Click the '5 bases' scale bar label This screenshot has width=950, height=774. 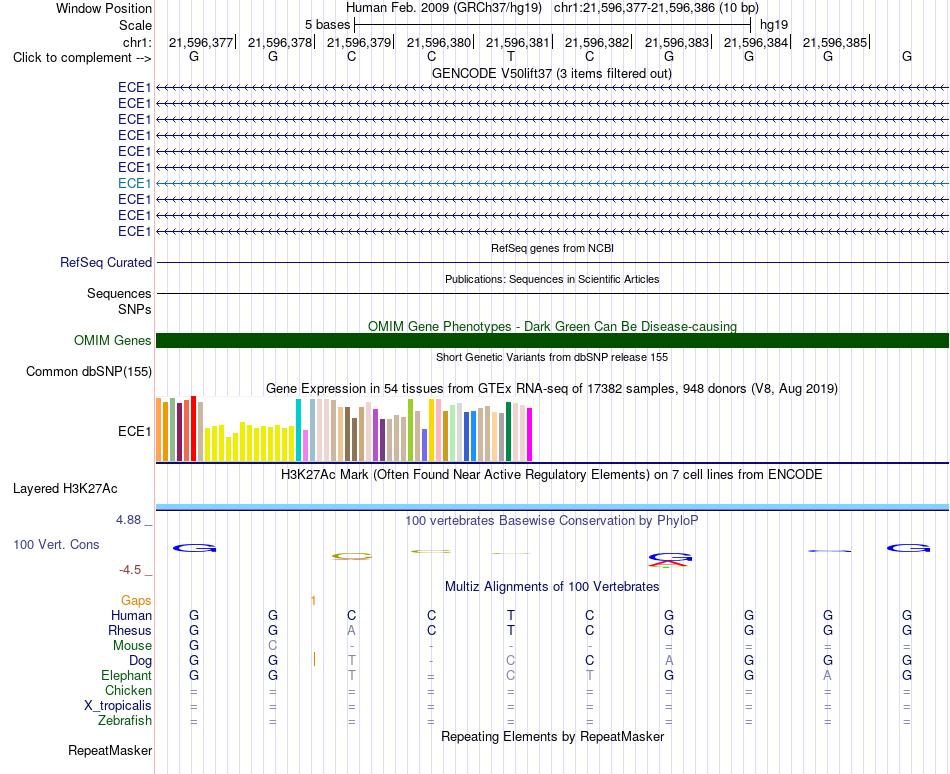click(x=327, y=25)
